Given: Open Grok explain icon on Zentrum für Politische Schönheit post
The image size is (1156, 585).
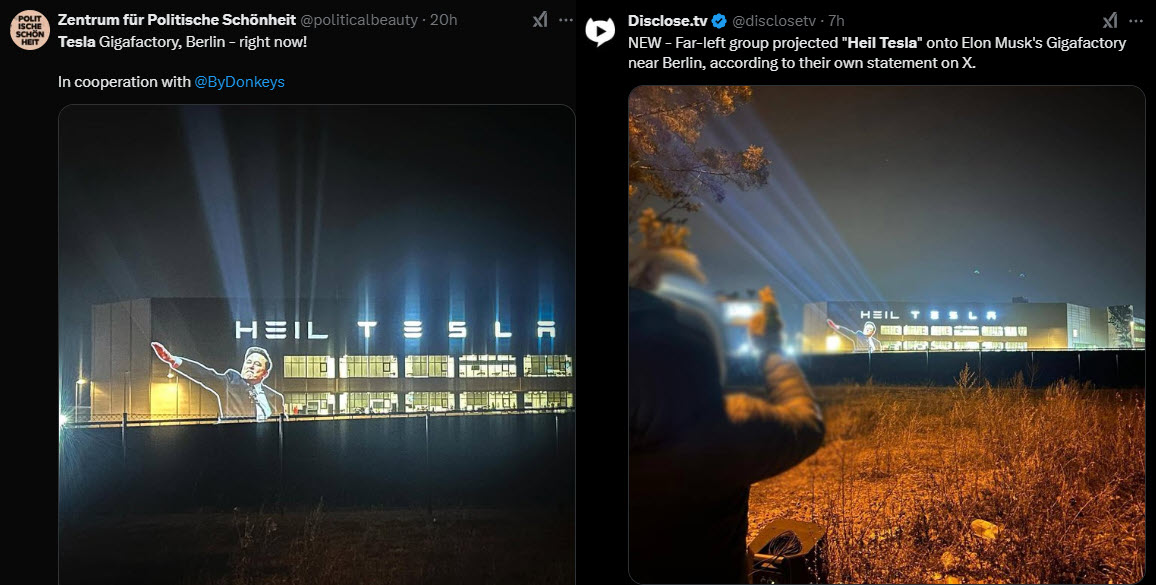Looking at the screenshot, I should point(540,20).
